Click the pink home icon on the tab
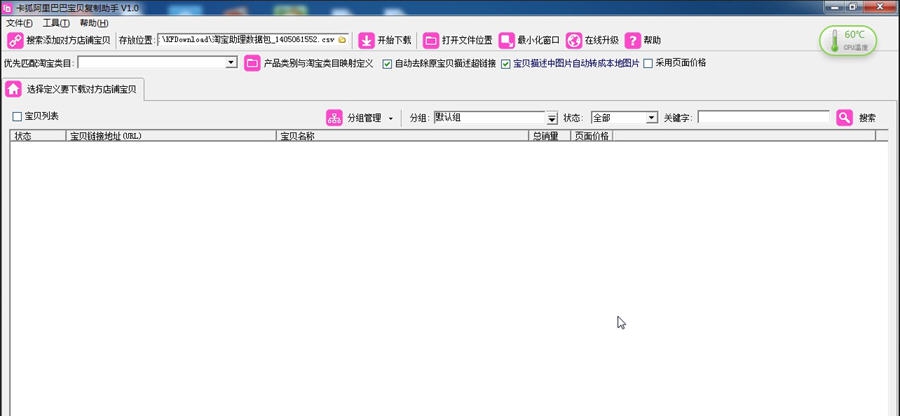The height and width of the screenshot is (416, 900). click(x=13, y=89)
